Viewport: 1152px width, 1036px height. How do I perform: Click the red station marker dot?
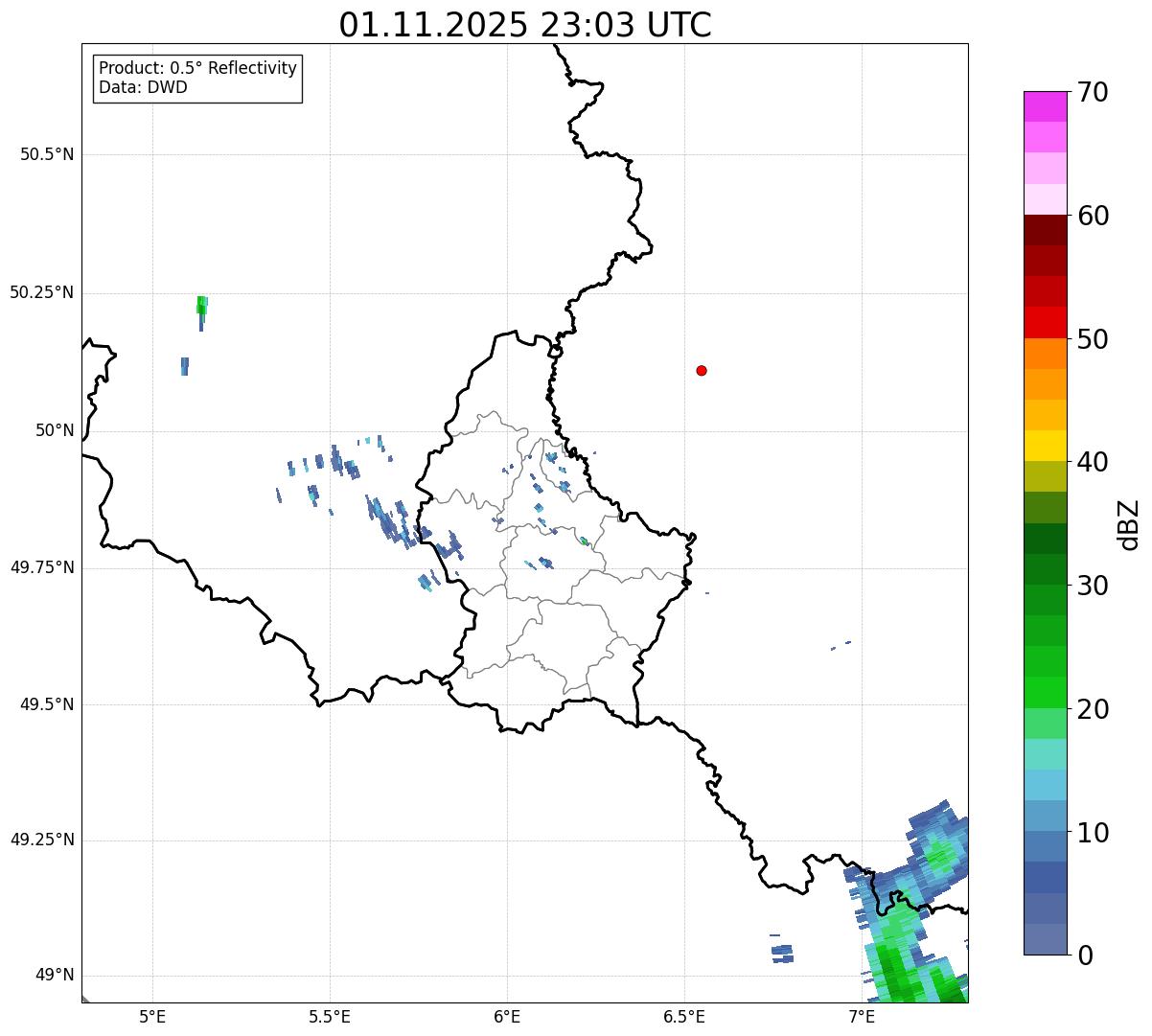[x=702, y=370]
